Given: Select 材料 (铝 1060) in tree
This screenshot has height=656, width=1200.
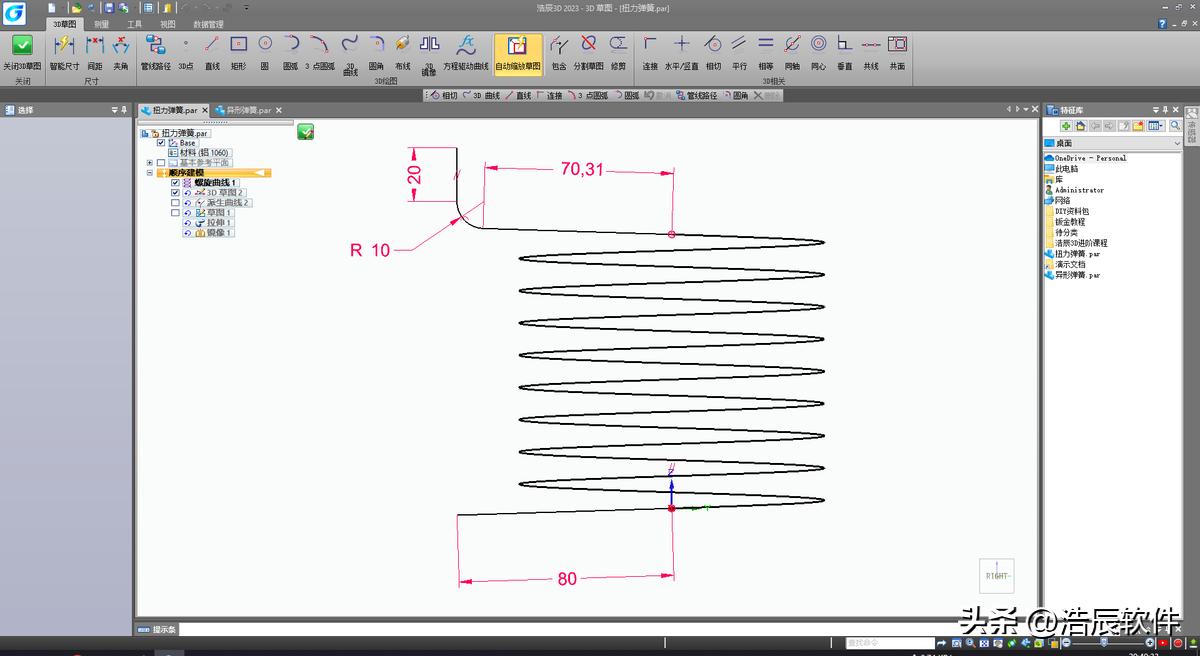Looking at the screenshot, I should coord(199,153).
